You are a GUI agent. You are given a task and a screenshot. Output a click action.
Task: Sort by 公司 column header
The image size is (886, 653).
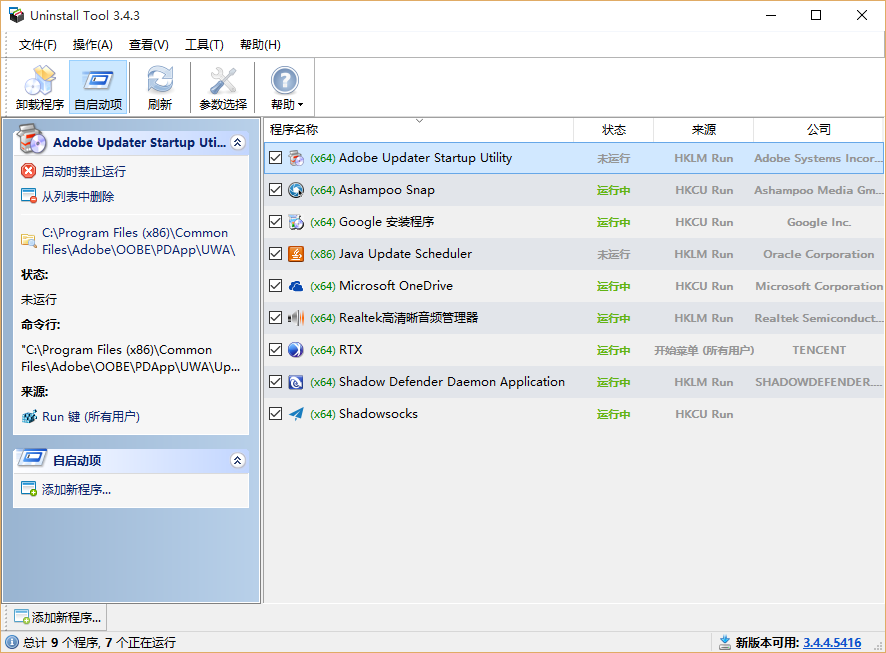[x=818, y=129]
